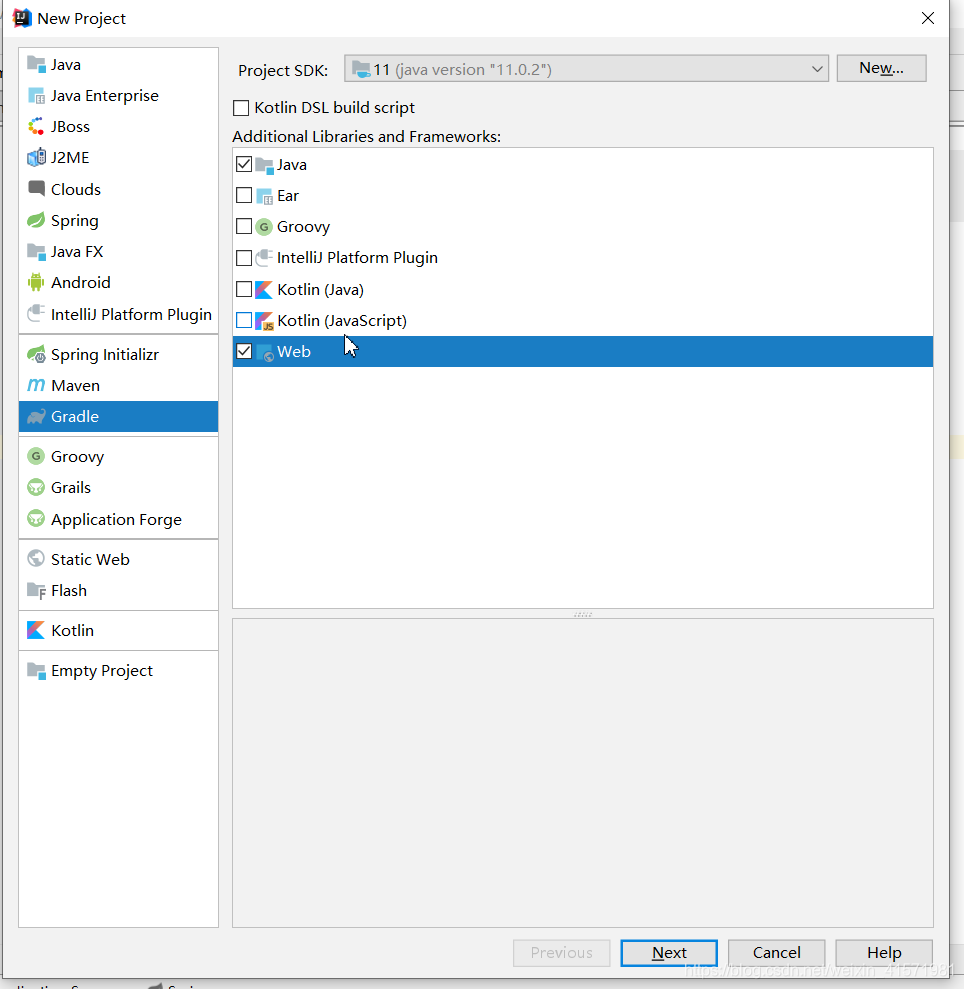Click the Spring leaf icon
The width and height of the screenshot is (964, 989).
coord(37,220)
